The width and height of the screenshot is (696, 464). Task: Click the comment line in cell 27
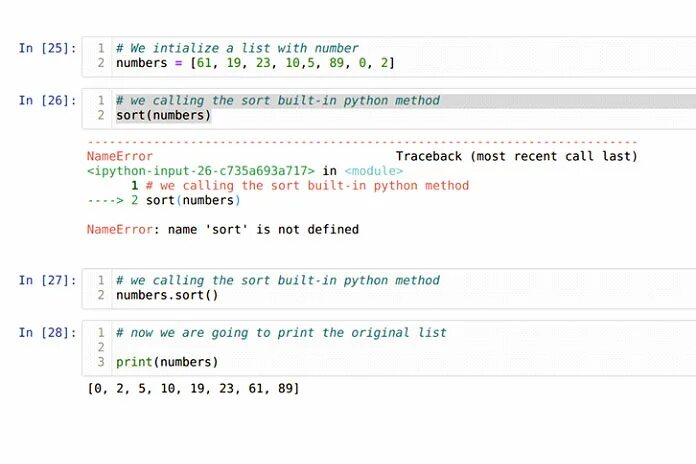pyautogui.click(x=278, y=280)
